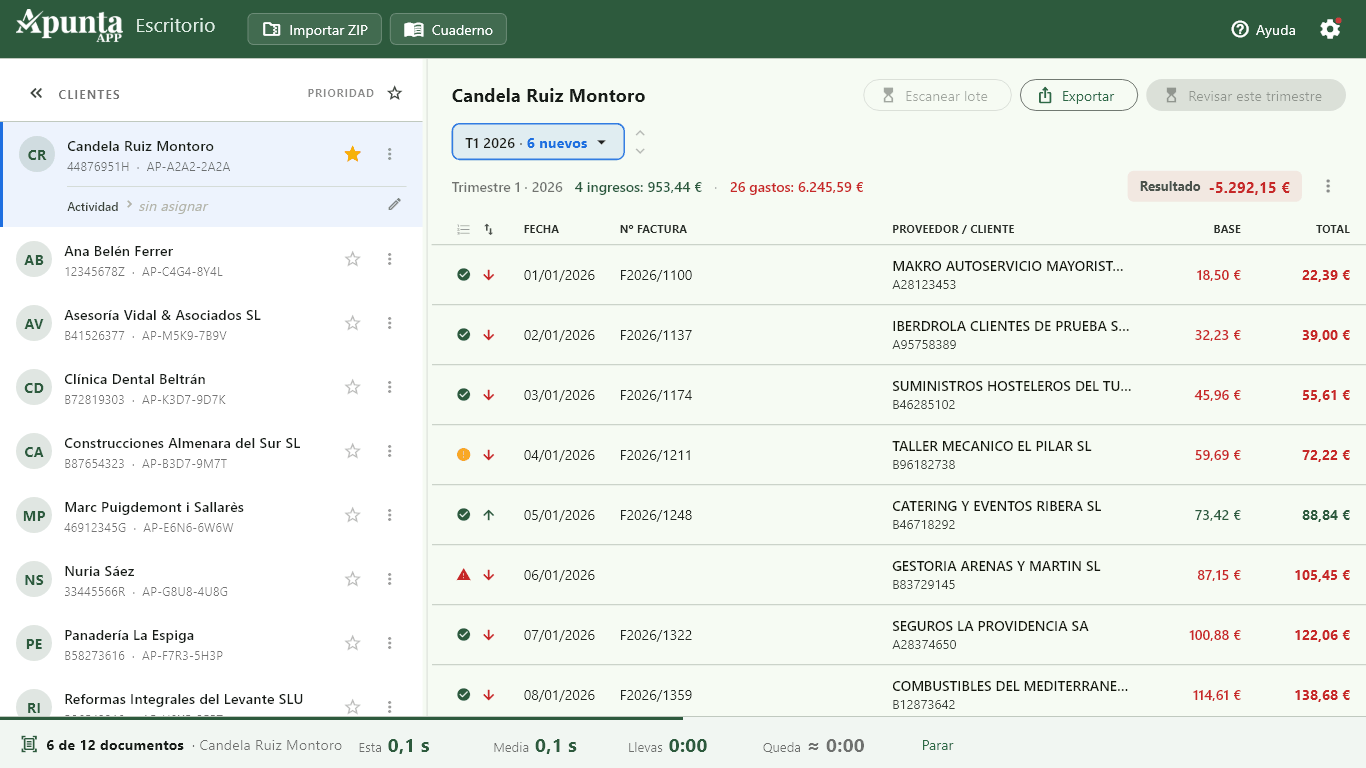1366x768 pixels.
Task: Open the settings gear icon
Action: [1330, 29]
